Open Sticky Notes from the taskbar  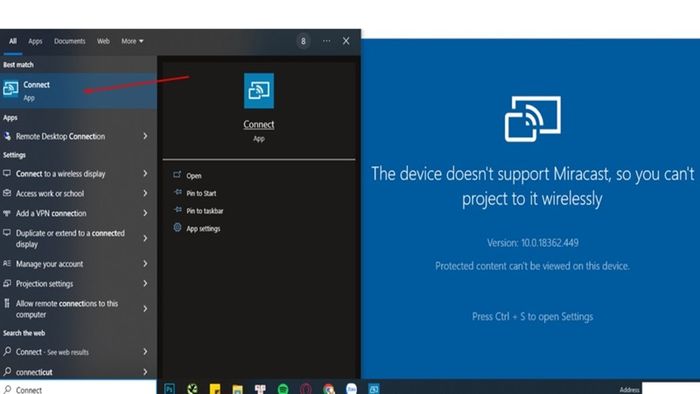[x=215, y=389]
